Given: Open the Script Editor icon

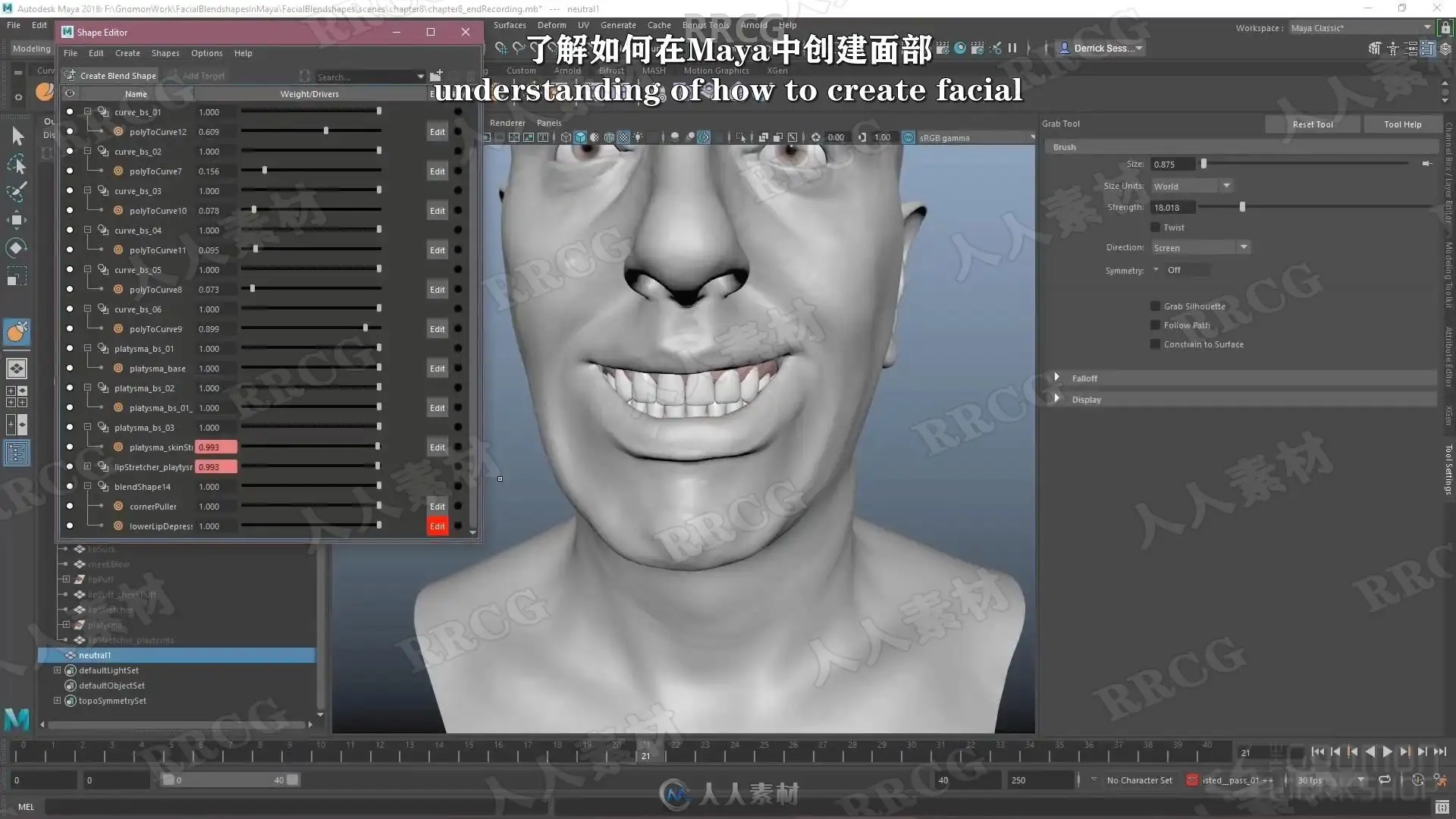Looking at the screenshot, I should pyautogui.click(x=1442, y=807).
